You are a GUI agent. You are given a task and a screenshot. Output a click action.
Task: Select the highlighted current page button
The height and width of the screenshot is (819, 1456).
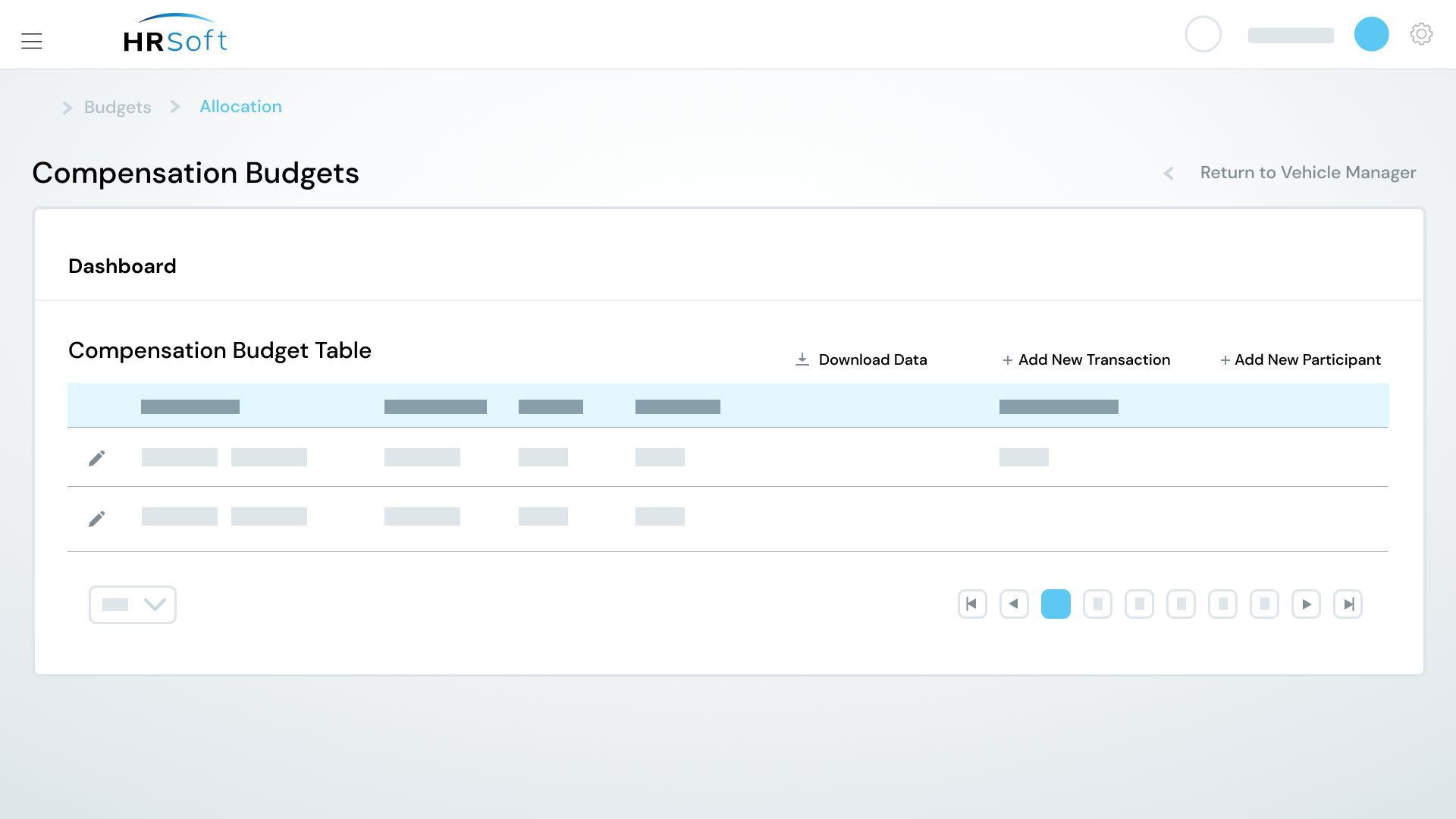pyautogui.click(x=1056, y=604)
